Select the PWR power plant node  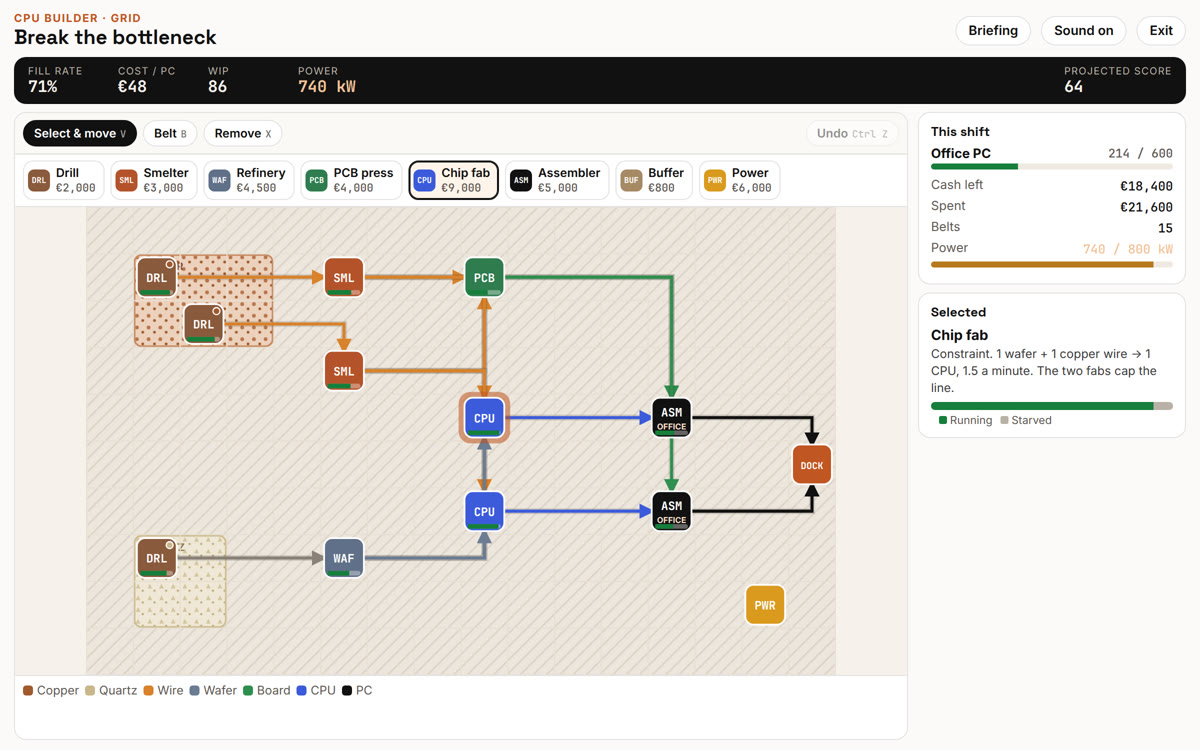click(765, 605)
